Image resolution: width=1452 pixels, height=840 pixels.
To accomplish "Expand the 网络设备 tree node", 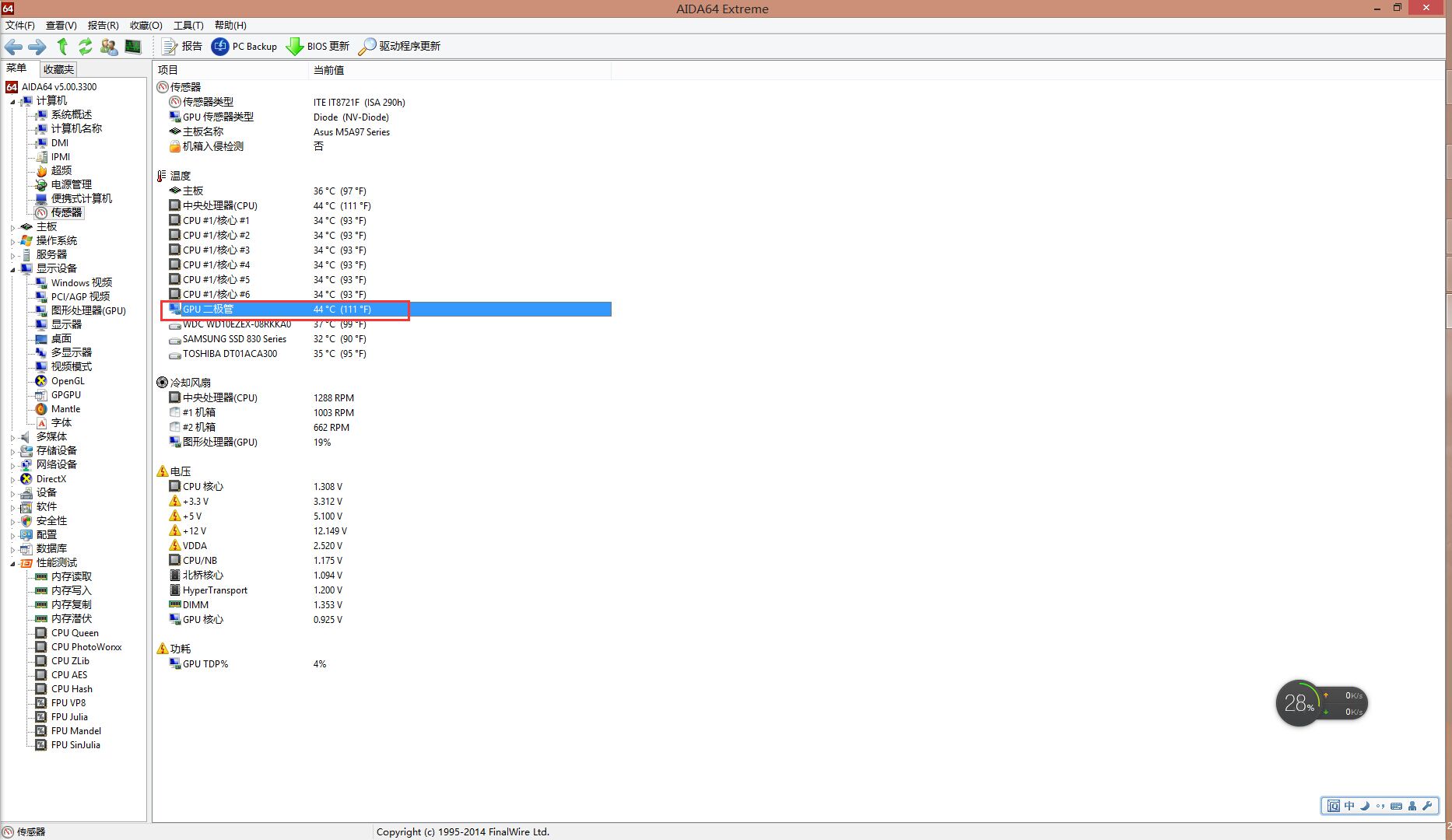I will click(12, 465).
